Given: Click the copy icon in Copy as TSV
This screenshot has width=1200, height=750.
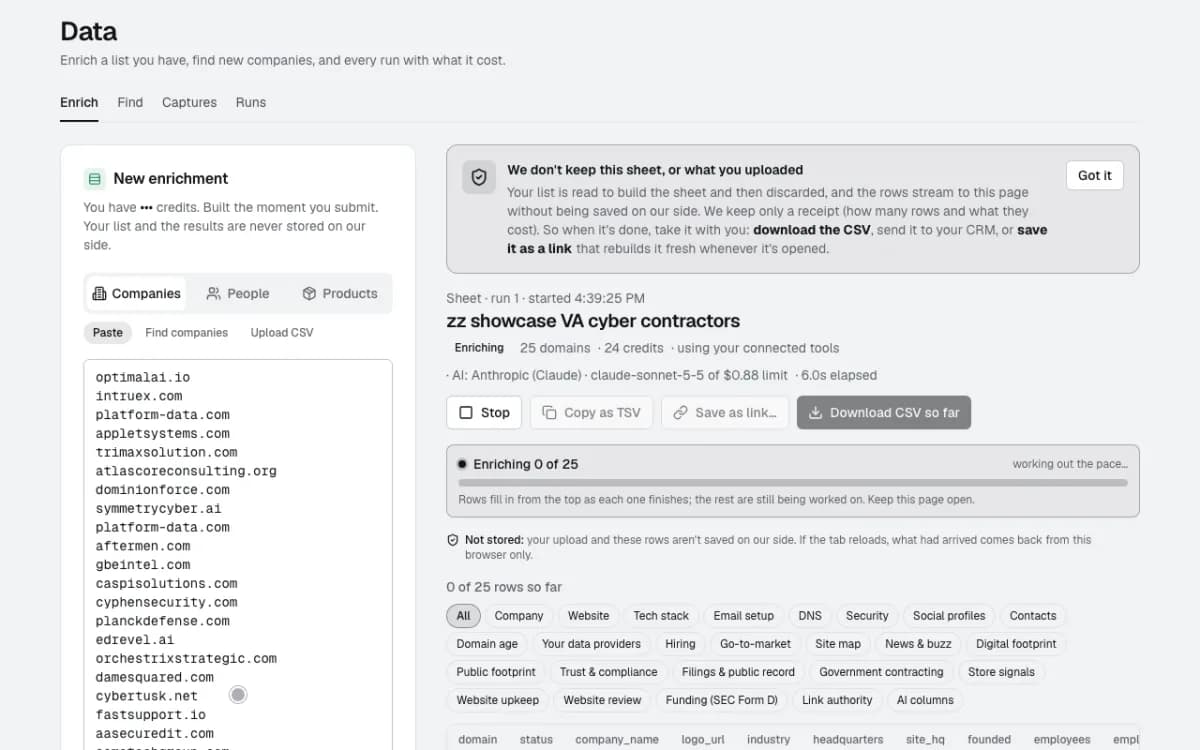Looking at the screenshot, I should point(549,412).
